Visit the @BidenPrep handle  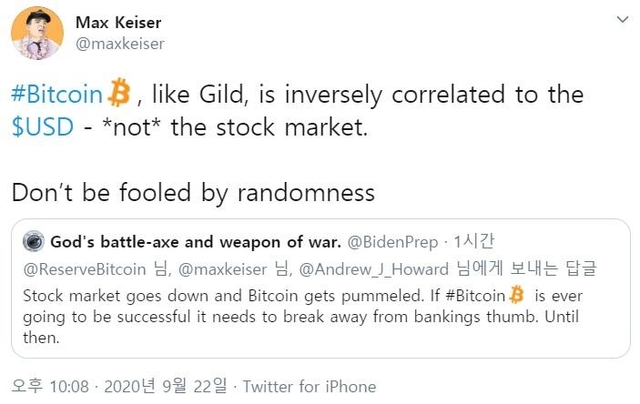click(x=393, y=242)
